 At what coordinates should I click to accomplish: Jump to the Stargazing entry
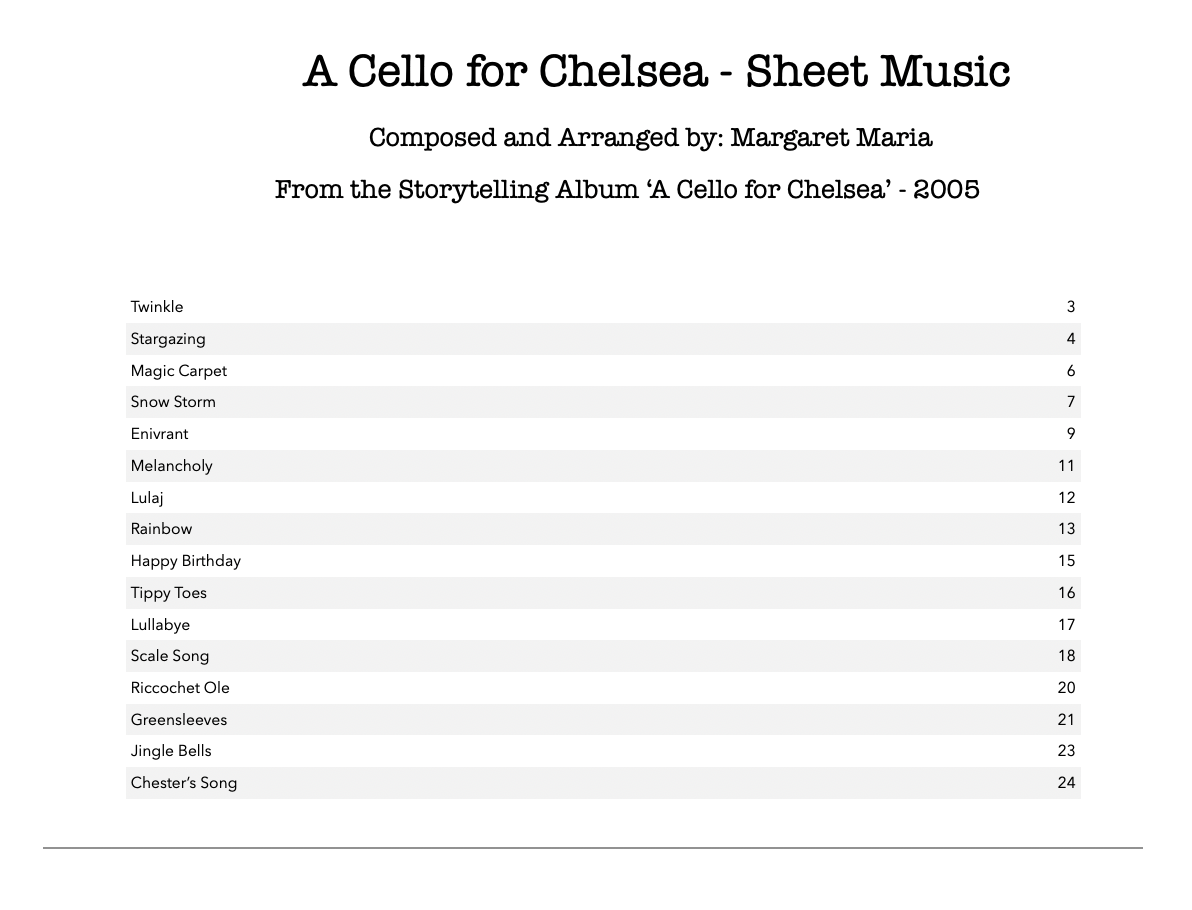coord(168,339)
